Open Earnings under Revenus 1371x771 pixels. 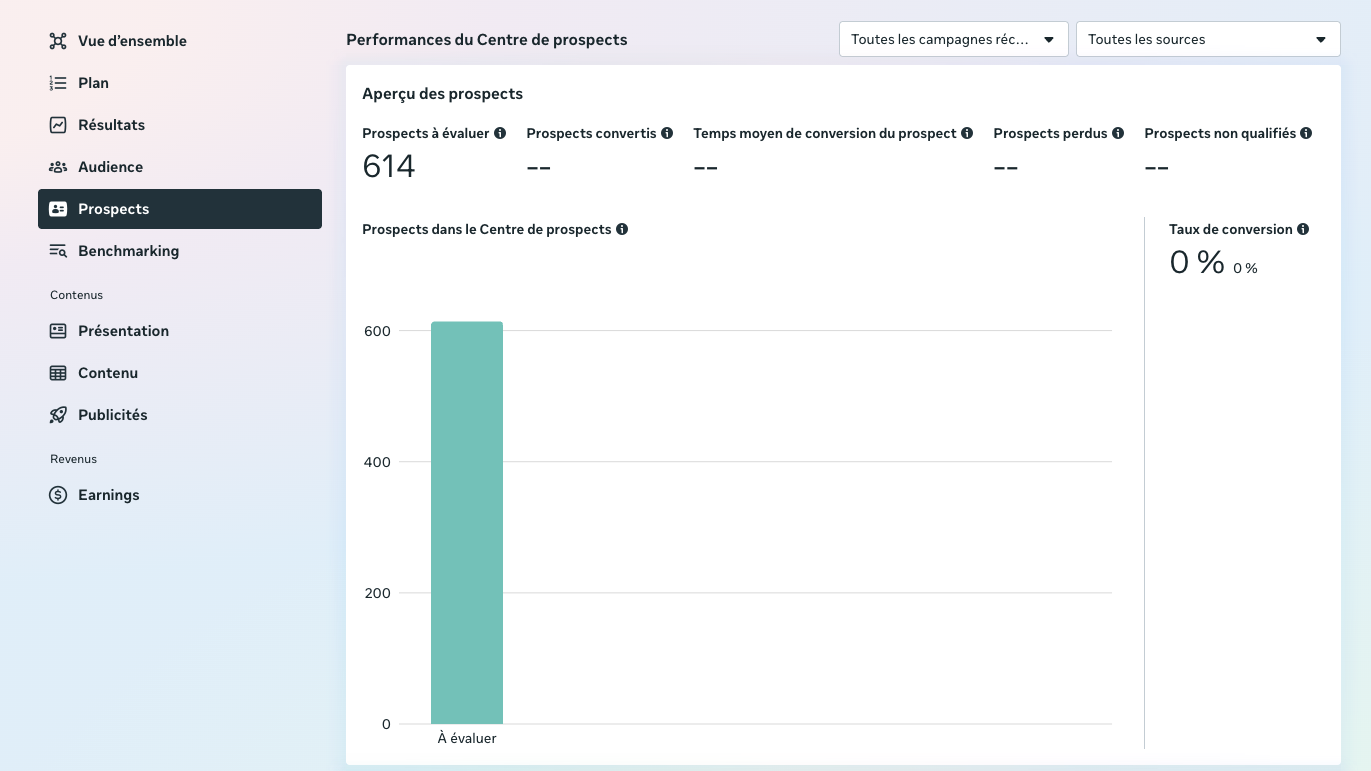tap(180, 495)
